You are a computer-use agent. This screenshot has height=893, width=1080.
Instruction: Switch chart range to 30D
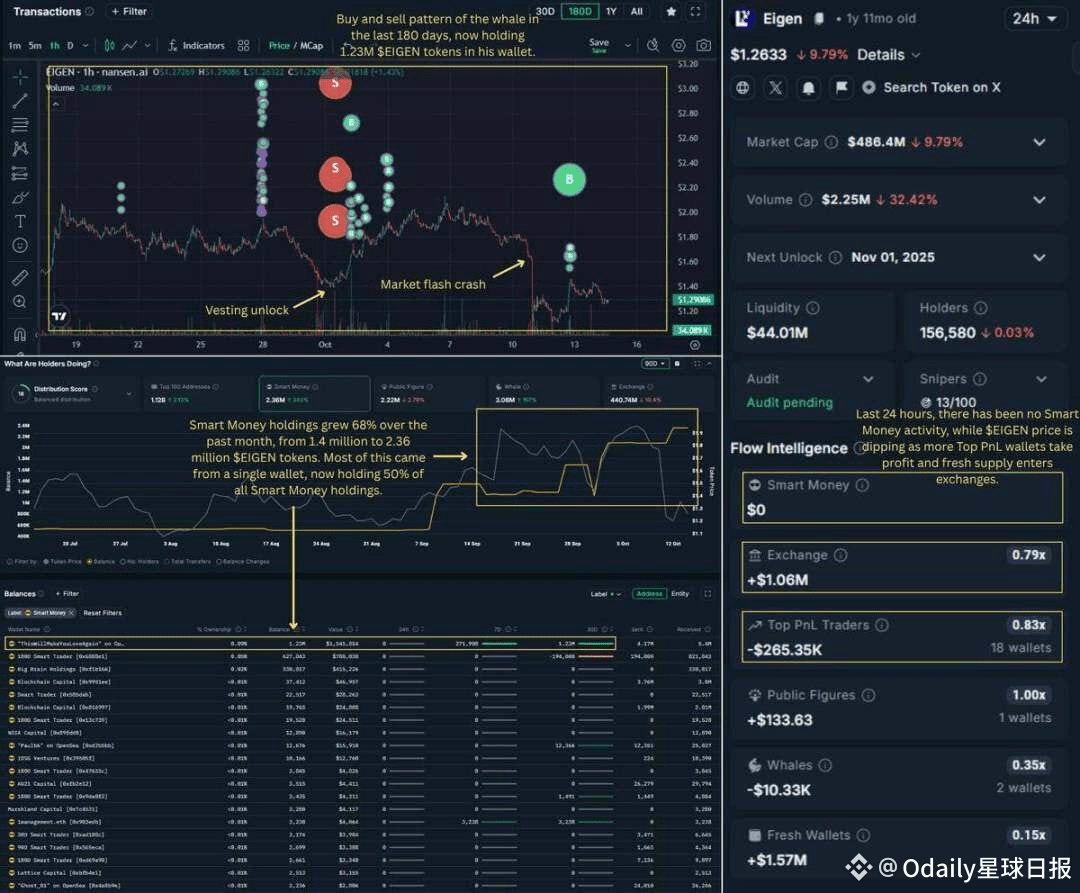(x=545, y=11)
